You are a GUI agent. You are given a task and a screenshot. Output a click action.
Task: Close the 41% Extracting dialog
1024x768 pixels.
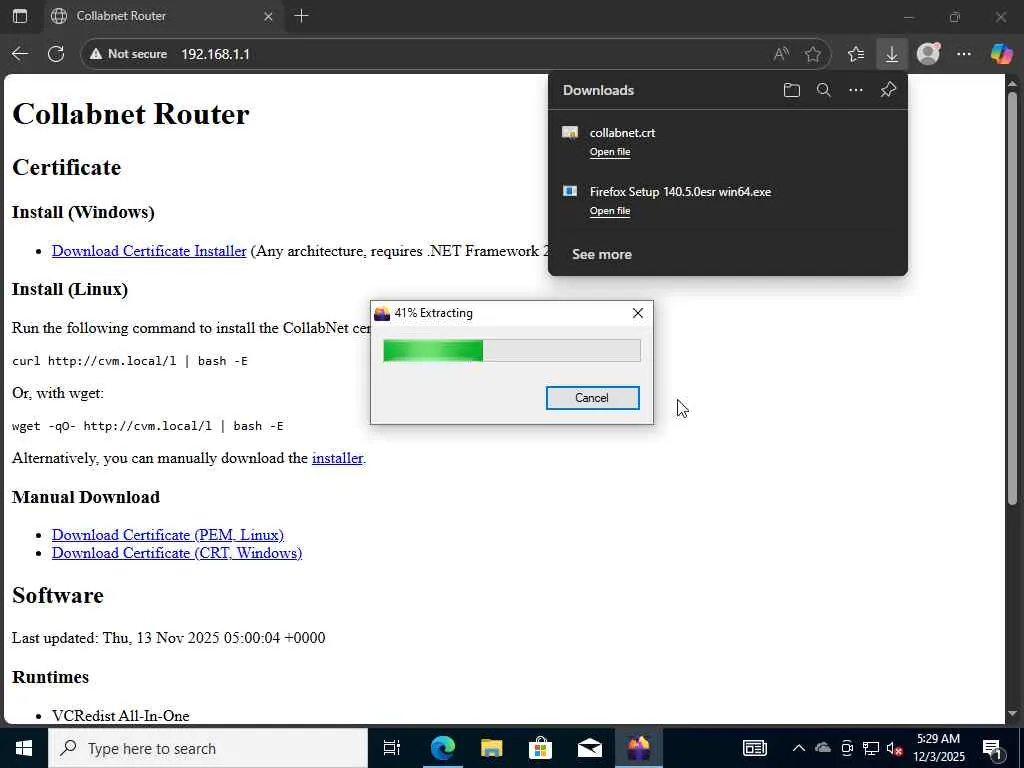point(638,313)
